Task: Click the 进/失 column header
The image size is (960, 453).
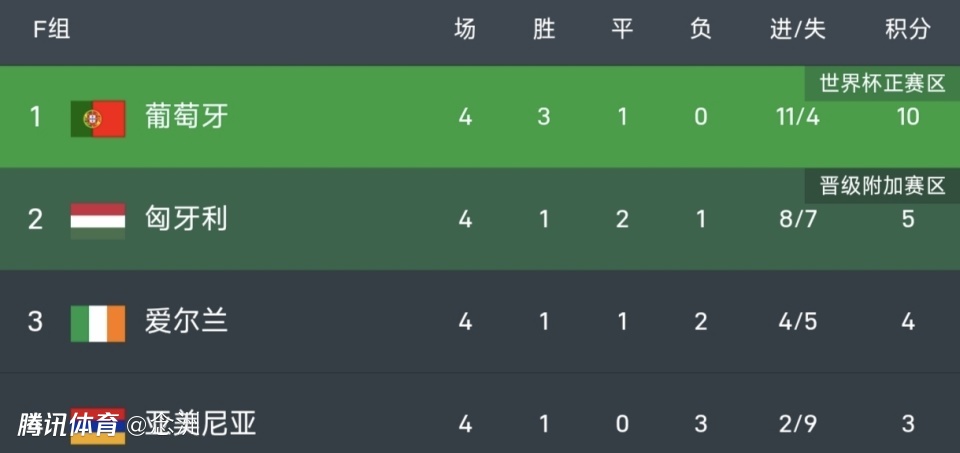Action: click(x=798, y=30)
